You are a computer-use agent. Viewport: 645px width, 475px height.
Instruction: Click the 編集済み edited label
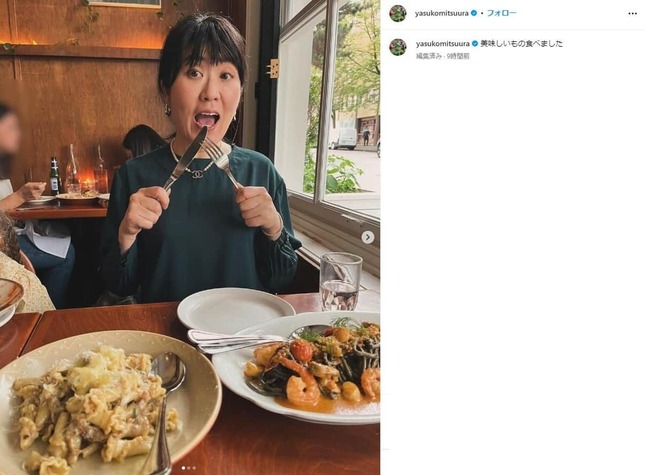click(x=428, y=56)
